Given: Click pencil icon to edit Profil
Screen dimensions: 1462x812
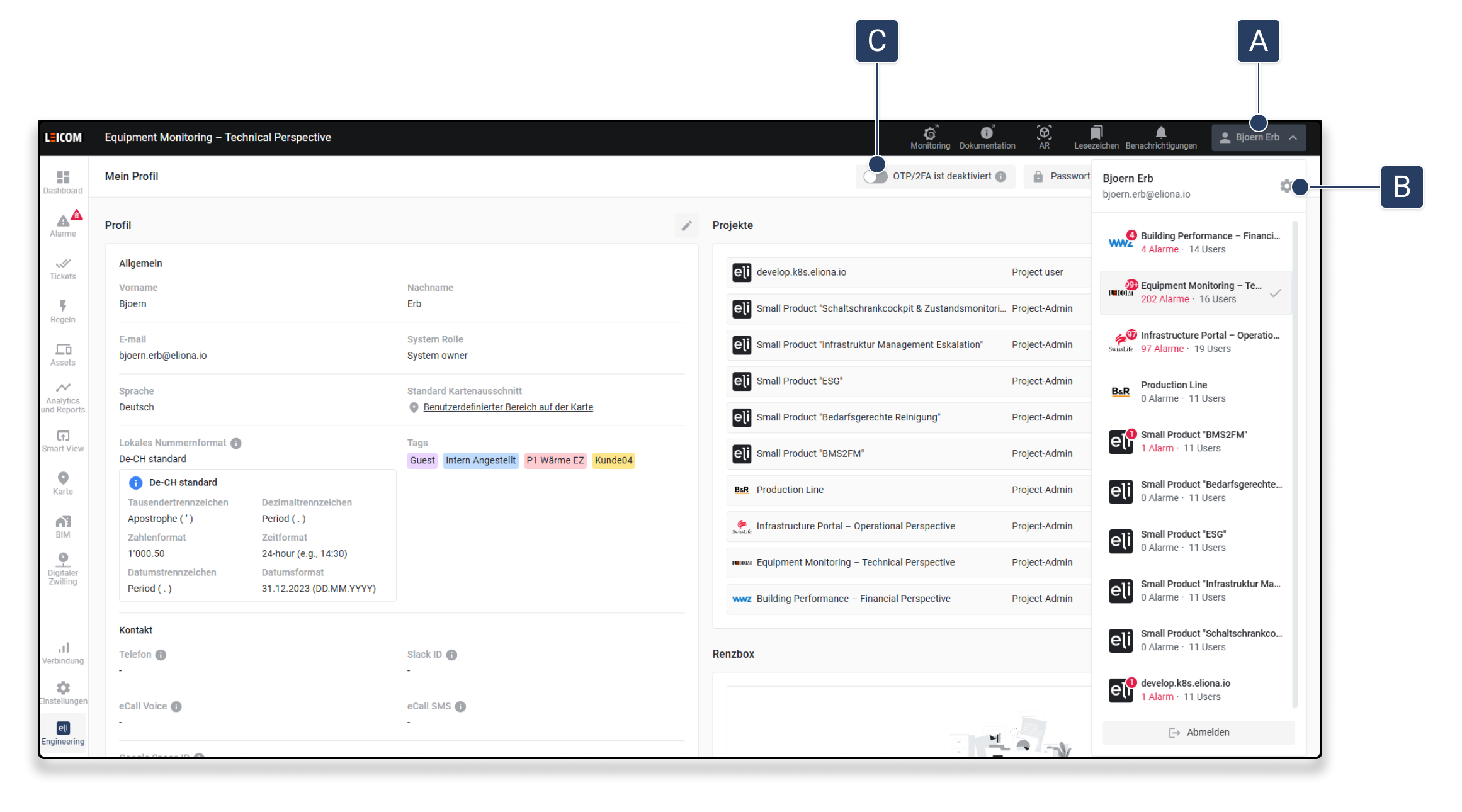Looking at the screenshot, I should tap(686, 225).
